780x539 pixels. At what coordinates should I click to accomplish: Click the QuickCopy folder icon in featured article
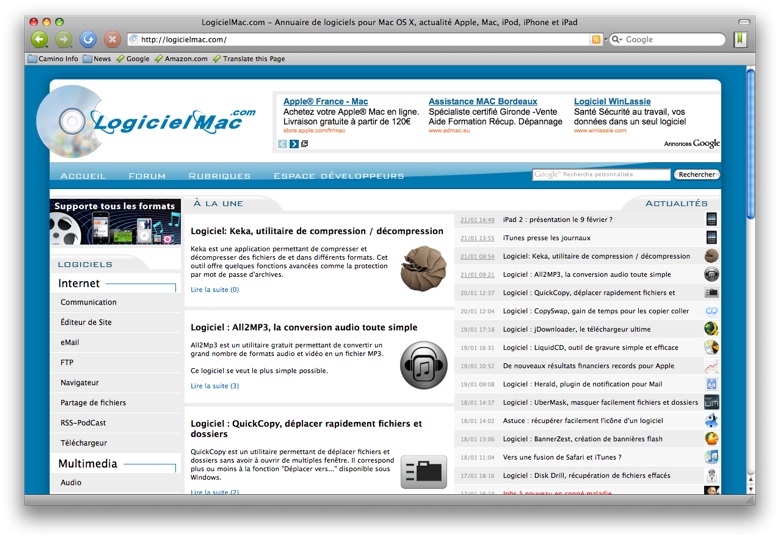(423, 472)
